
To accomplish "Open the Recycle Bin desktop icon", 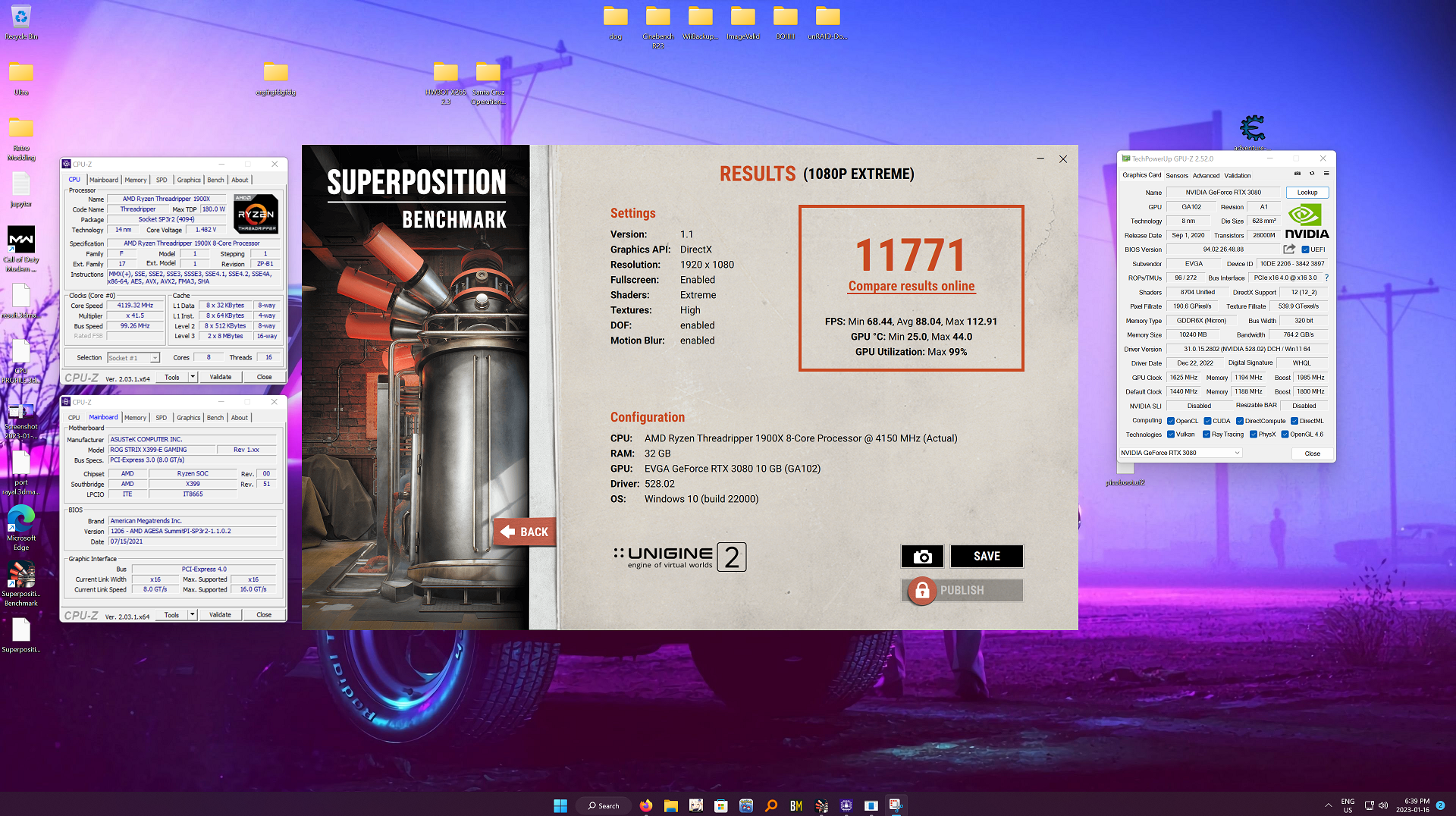I will [x=21, y=23].
